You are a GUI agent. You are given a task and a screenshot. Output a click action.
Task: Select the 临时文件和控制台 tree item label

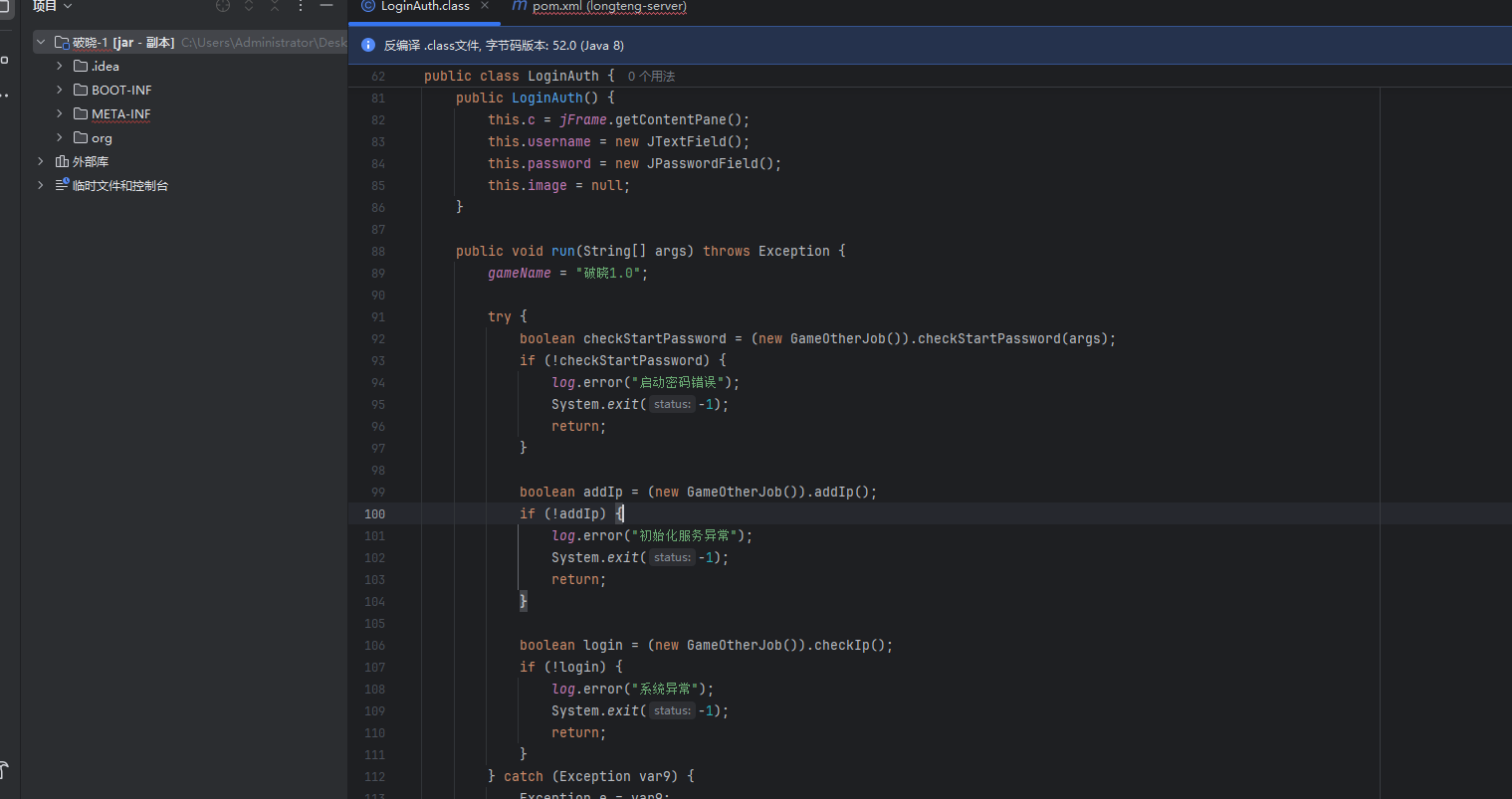point(120,185)
